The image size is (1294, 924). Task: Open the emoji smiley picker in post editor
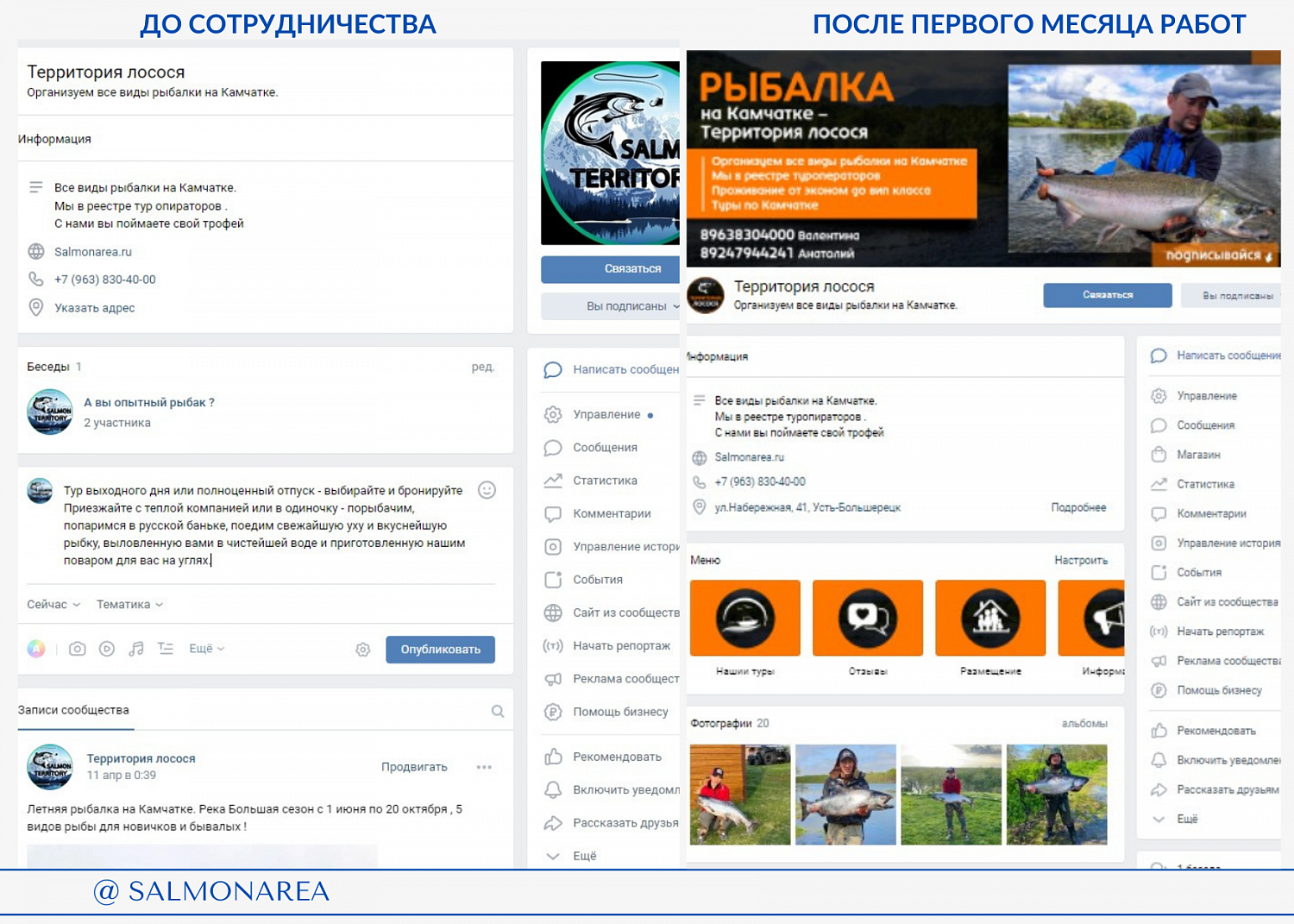click(487, 490)
